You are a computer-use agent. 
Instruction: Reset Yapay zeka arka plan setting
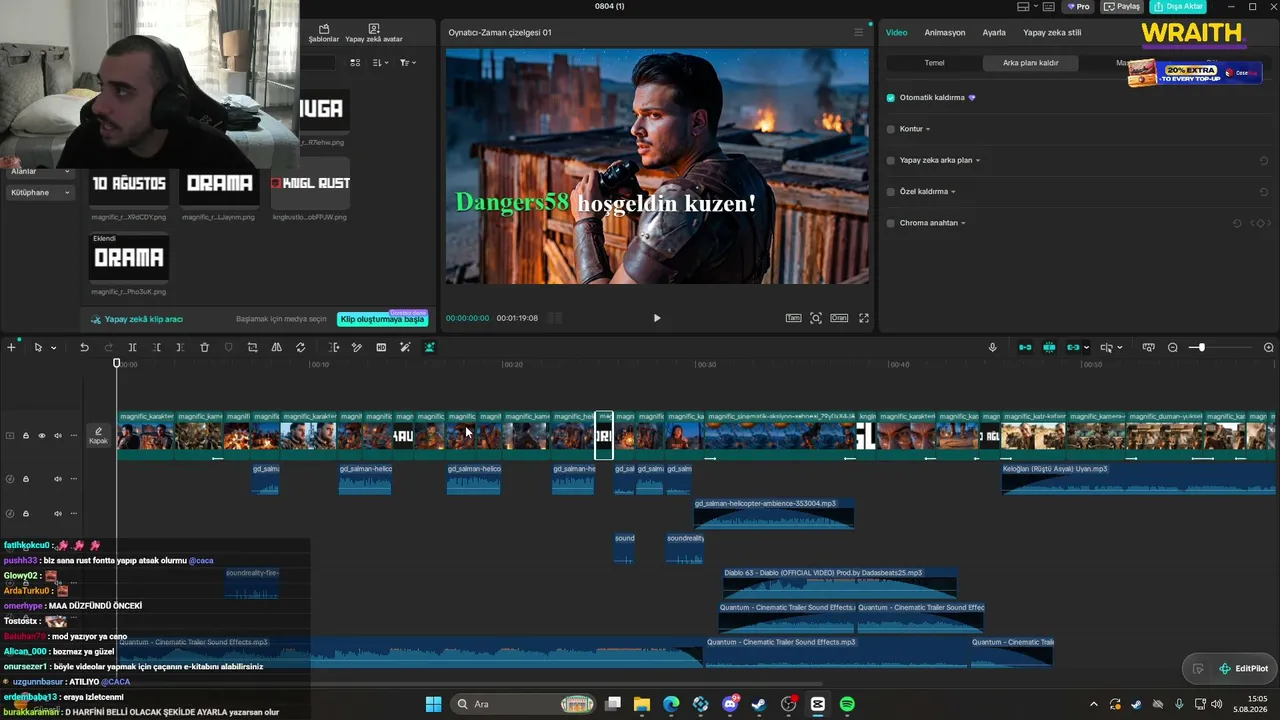pos(1264,160)
